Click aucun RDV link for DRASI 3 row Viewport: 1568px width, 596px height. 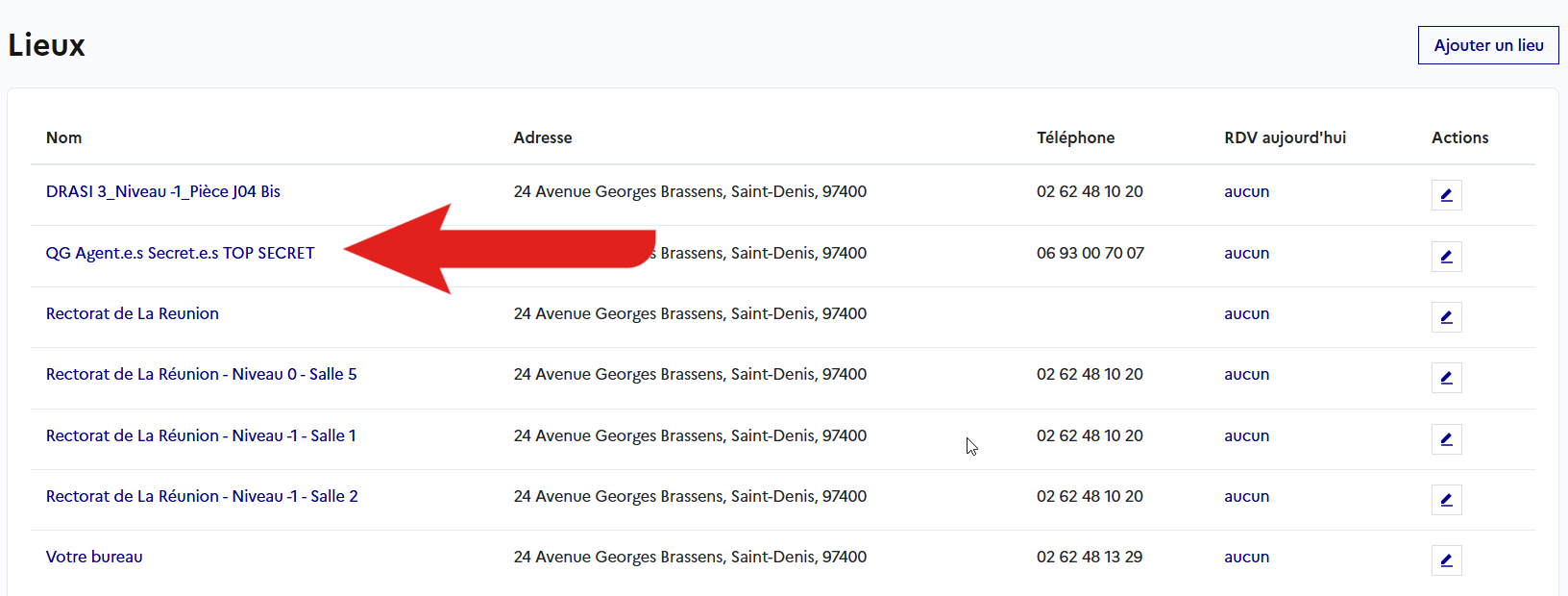(x=1247, y=191)
